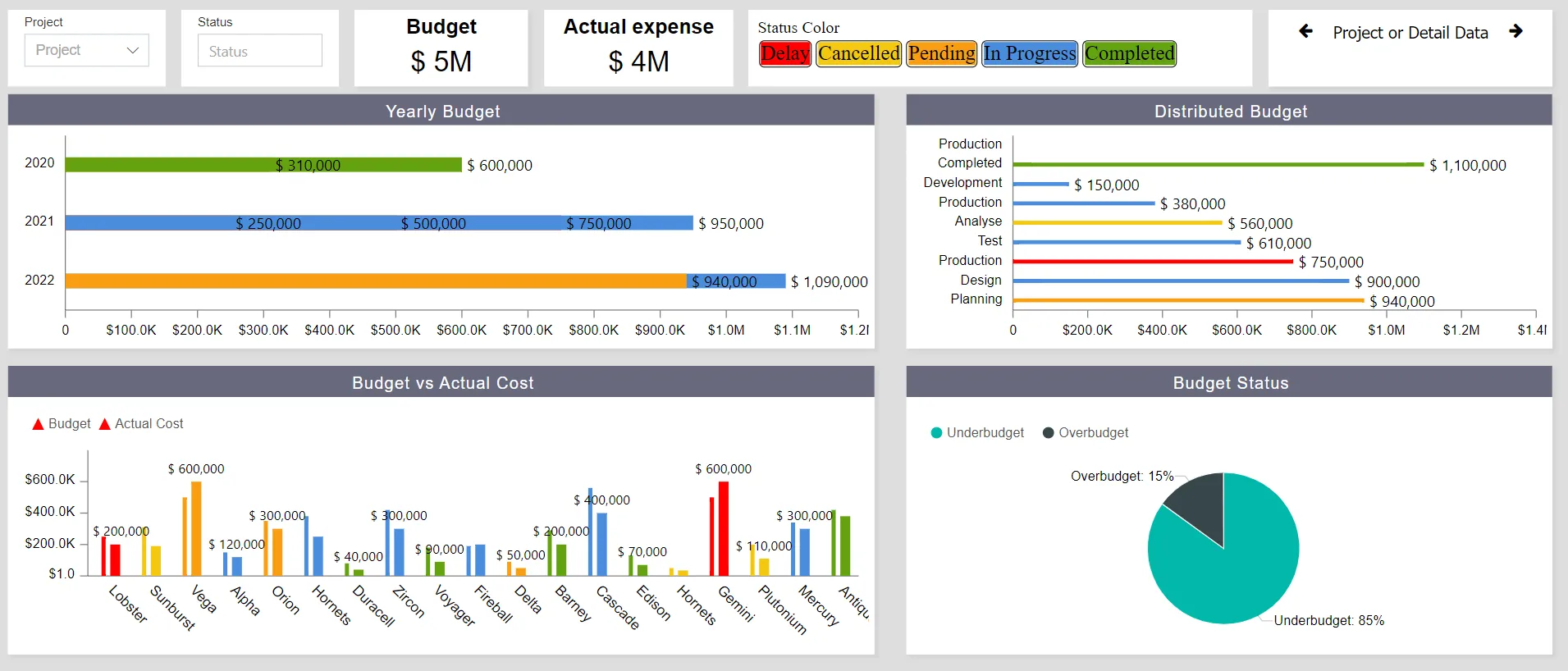Toggle the Overbudget legend dot
The height and width of the screenshot is (671, 1568).
pyautogui.click(x=1048, y=432)
